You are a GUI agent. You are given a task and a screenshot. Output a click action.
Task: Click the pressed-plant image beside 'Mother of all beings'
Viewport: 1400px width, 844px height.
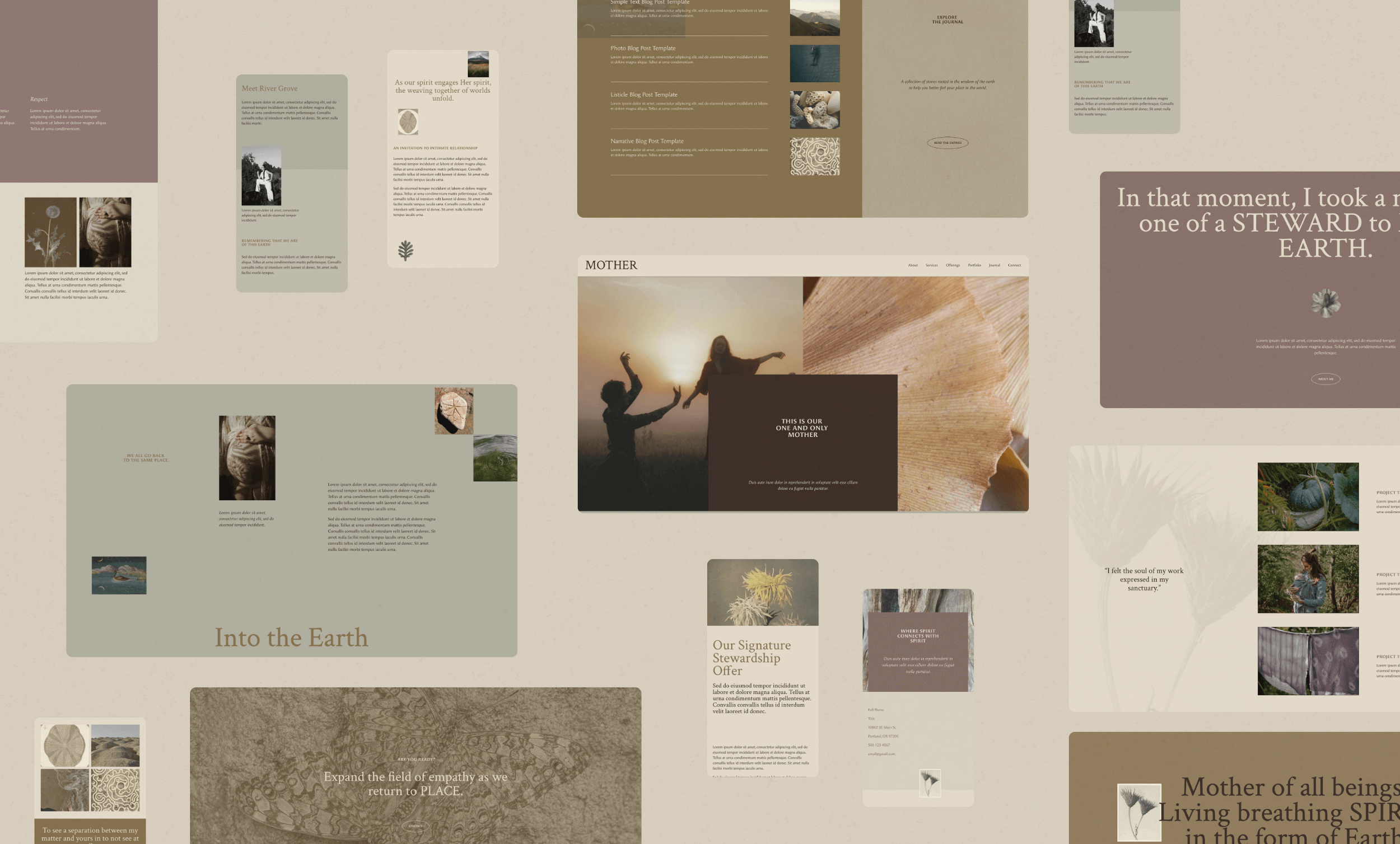click(1138, 812)
